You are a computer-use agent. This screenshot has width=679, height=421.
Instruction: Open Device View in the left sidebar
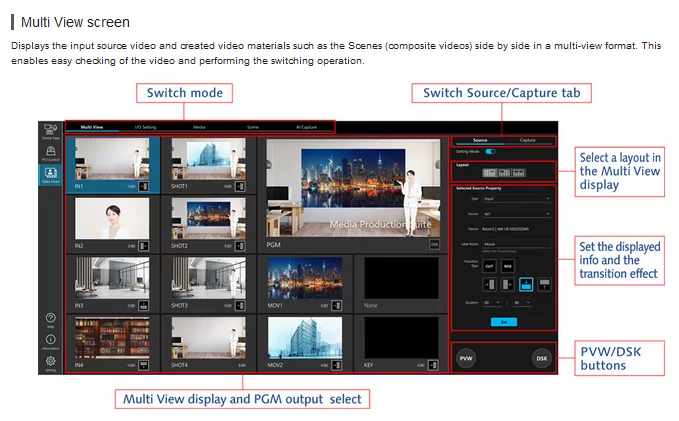pos(49,131)
